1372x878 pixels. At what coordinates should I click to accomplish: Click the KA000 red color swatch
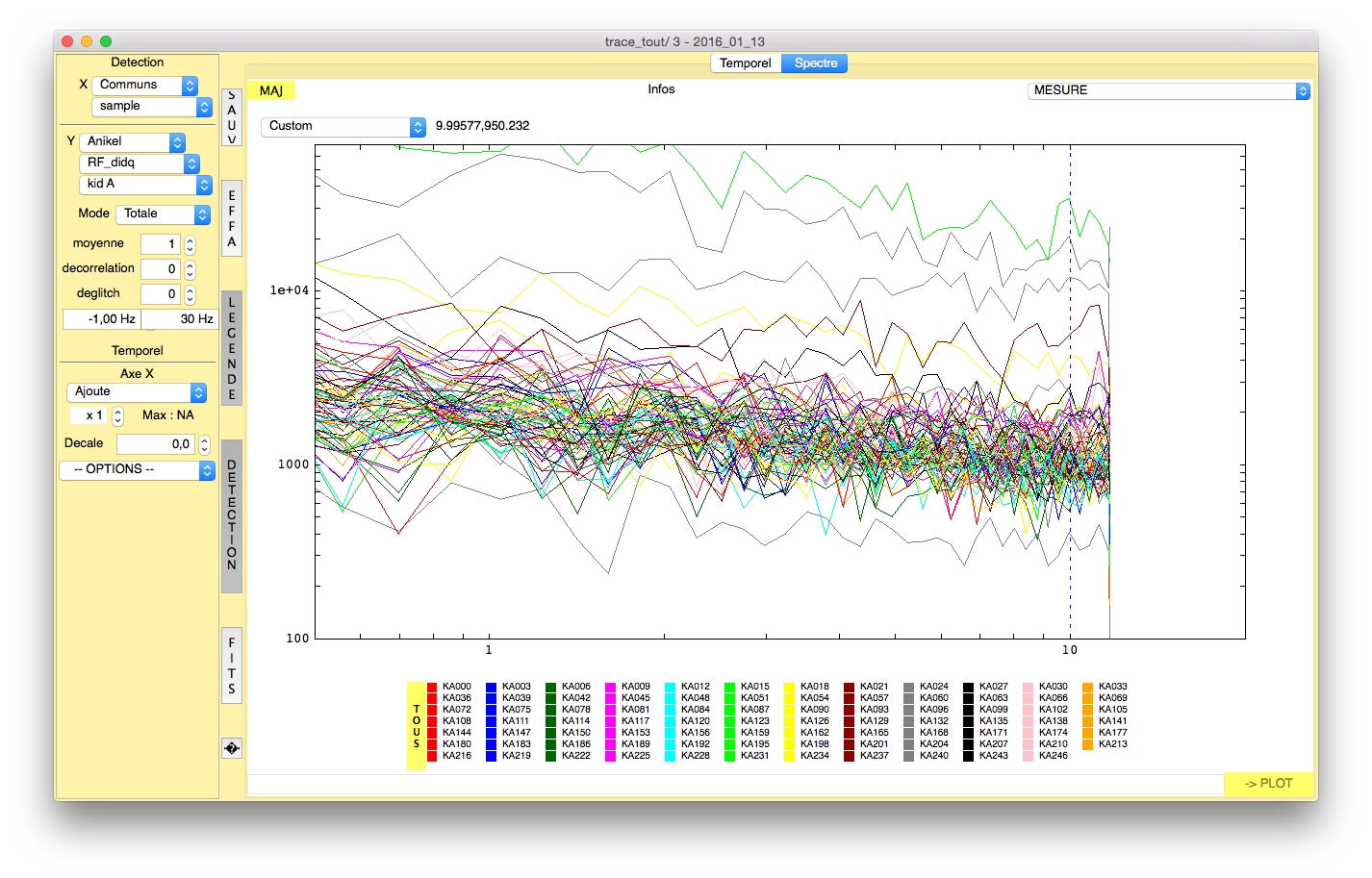[432, 688]
